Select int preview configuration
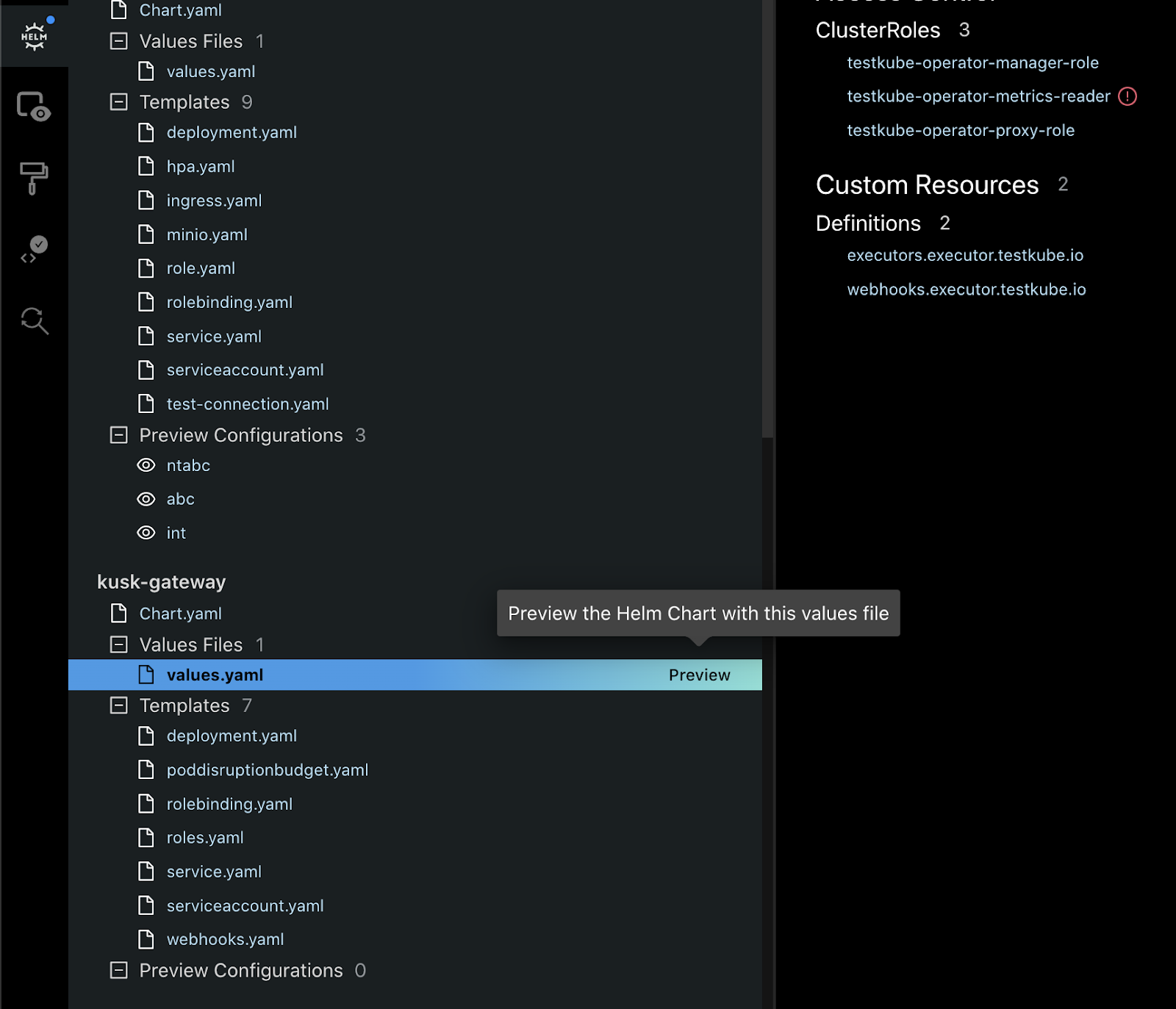 point(176,534)
